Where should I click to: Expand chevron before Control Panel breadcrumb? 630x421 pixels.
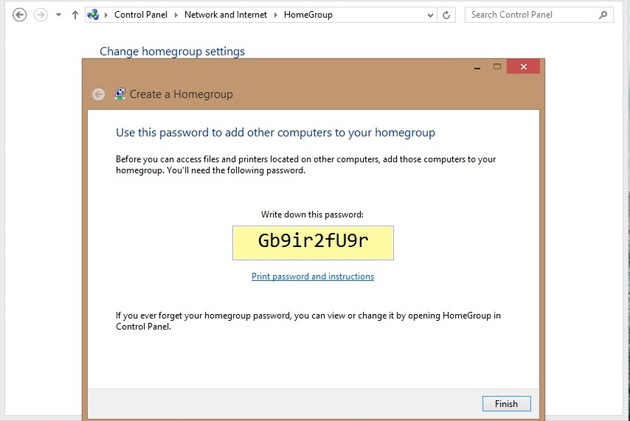point(106,15)
